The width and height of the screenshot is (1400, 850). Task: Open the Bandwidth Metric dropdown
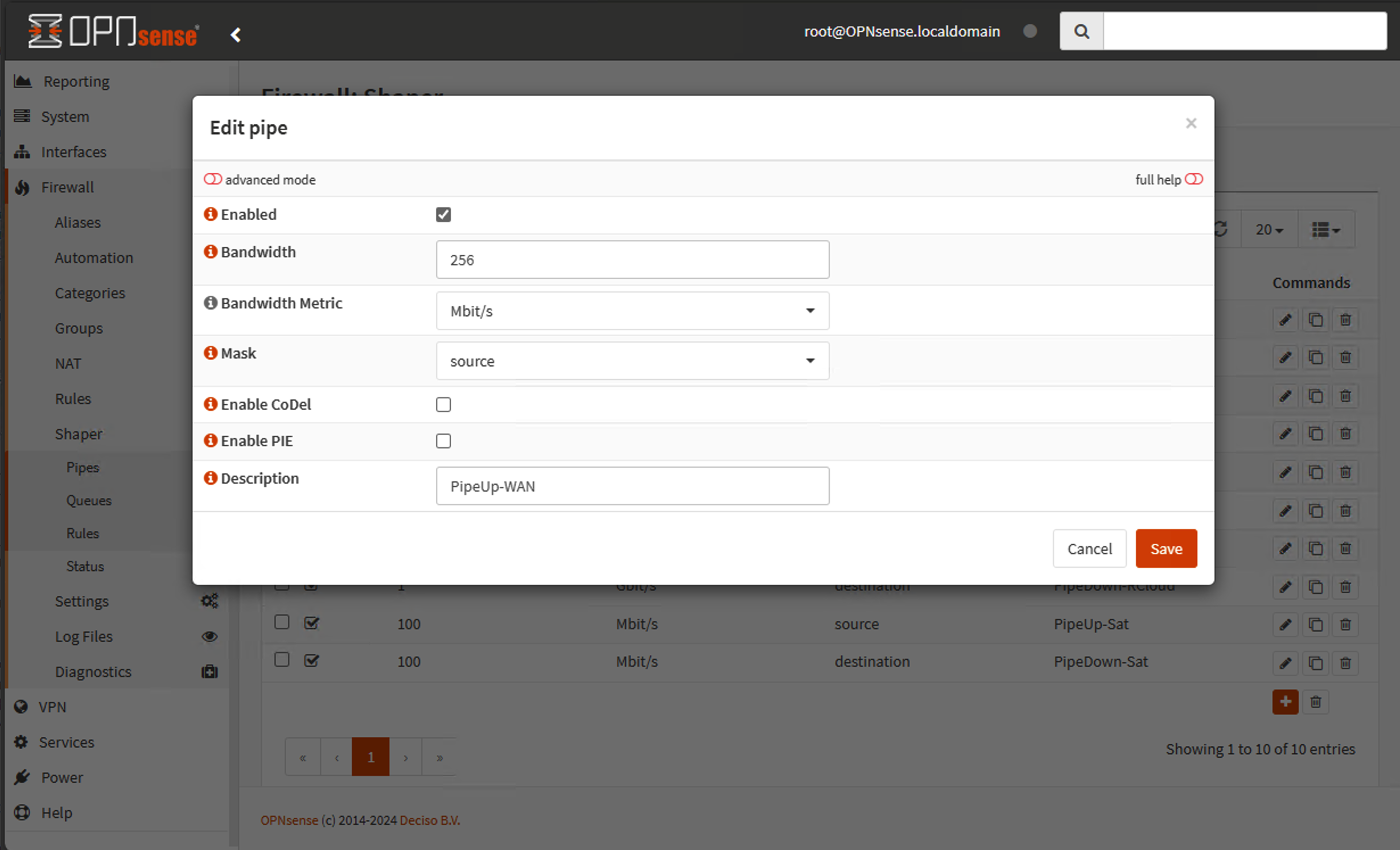[632, 311]
